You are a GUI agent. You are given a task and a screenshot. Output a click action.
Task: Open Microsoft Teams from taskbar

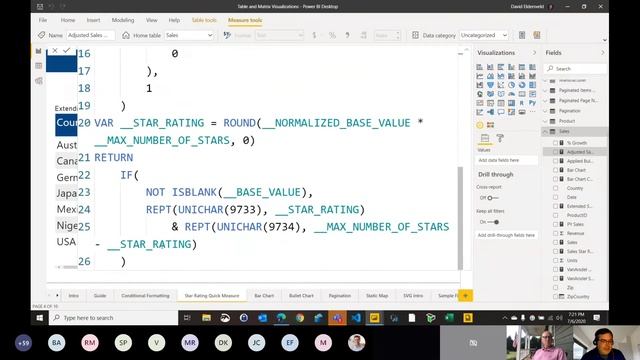[x=337, y=318]
